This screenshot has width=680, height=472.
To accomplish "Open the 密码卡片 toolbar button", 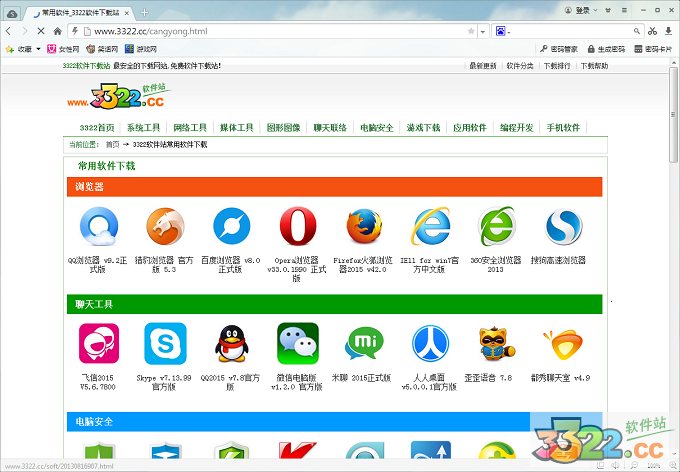I will [x=653, y=49].
